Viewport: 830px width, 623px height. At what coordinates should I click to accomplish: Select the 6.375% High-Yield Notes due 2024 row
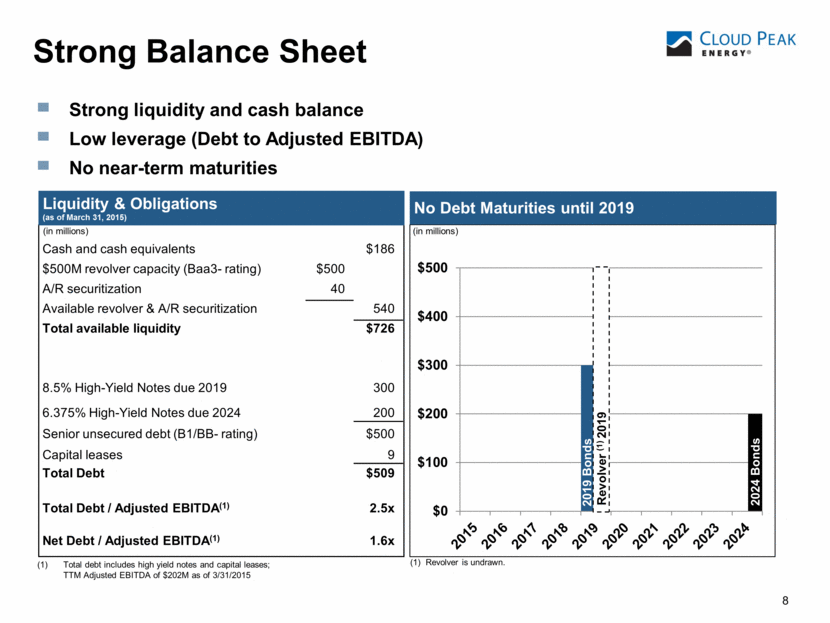point(140,412)
